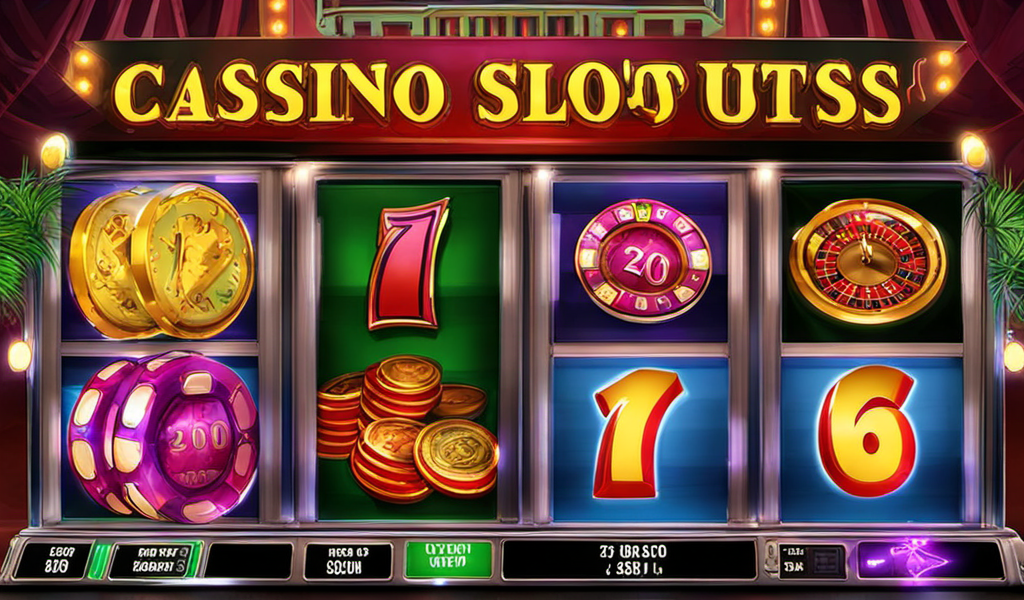Click the purple glowing spin button
This screenshot has height=600, width=1024.
point(931,561)
